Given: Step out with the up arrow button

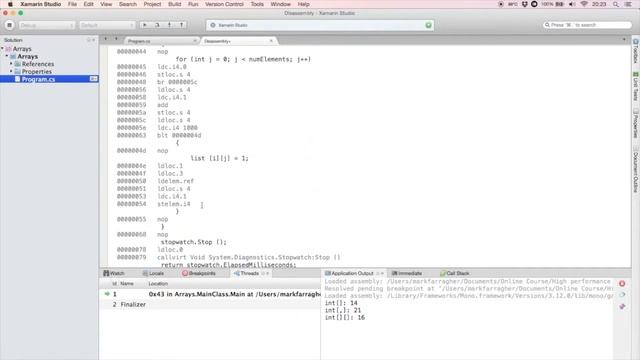Looking at the screenshot, I should (x=182, y=25).
